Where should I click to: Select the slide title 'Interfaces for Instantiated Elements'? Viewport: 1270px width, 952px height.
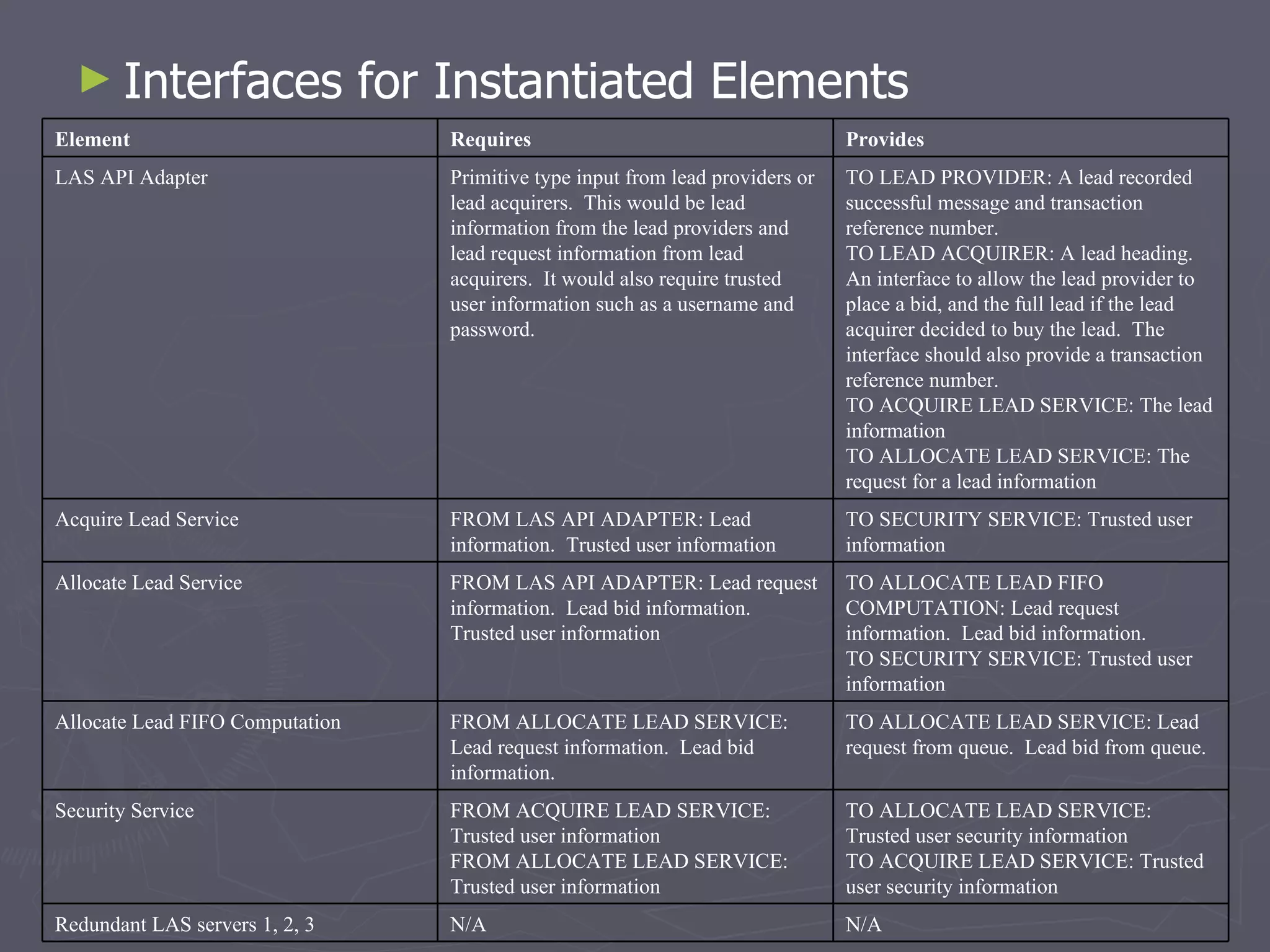[516, 81]
